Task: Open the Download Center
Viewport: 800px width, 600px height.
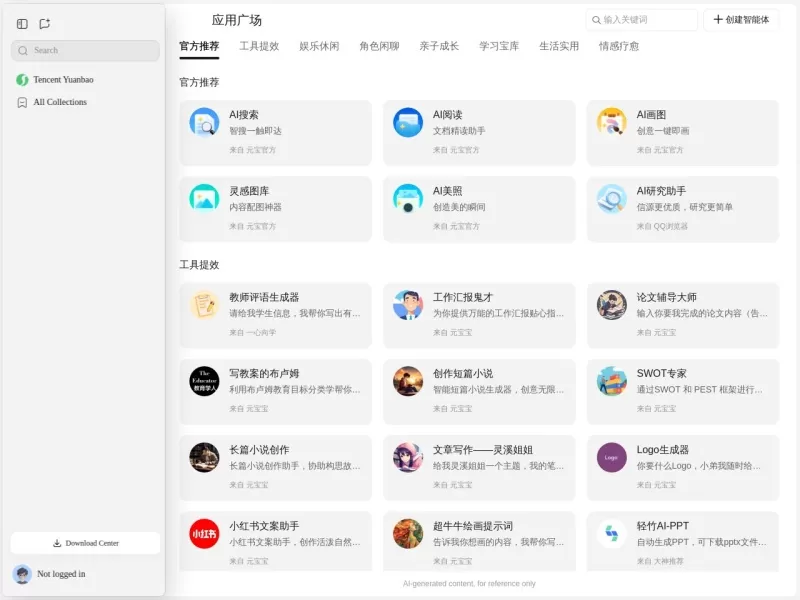Action: (x=83, y=542)
